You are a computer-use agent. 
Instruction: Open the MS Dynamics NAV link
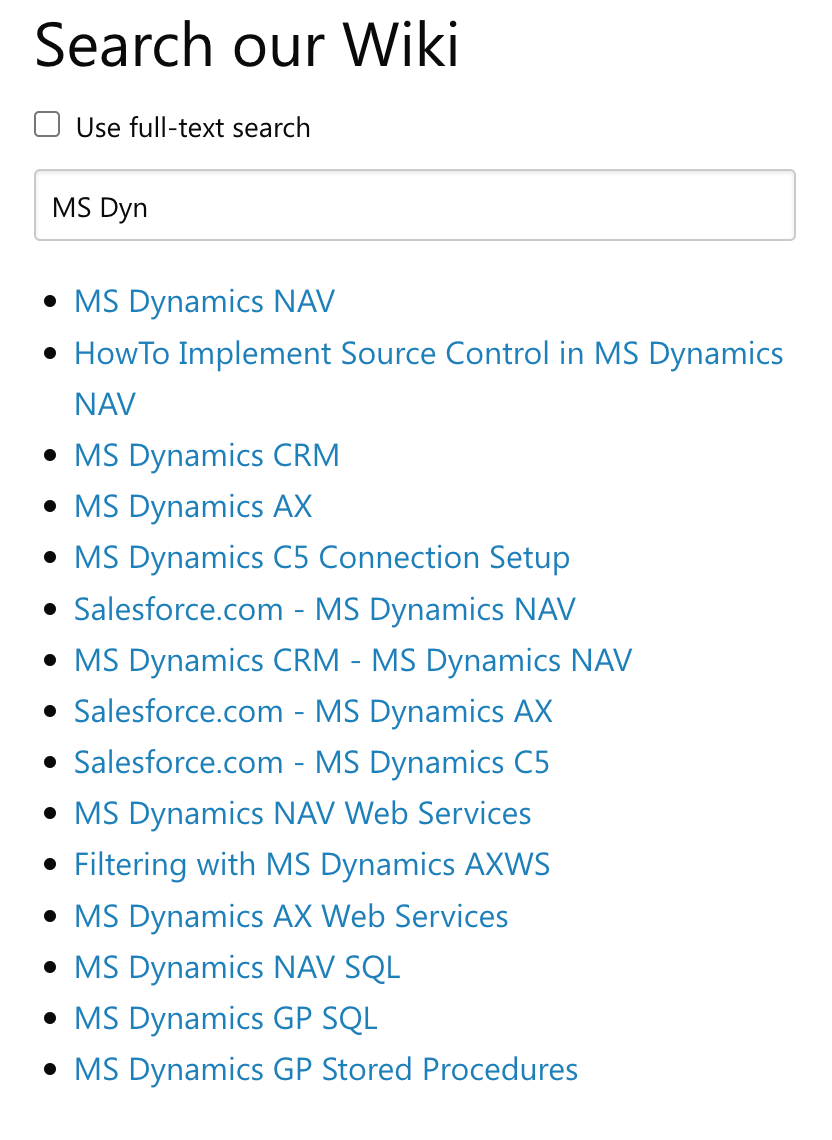(204, 302)
